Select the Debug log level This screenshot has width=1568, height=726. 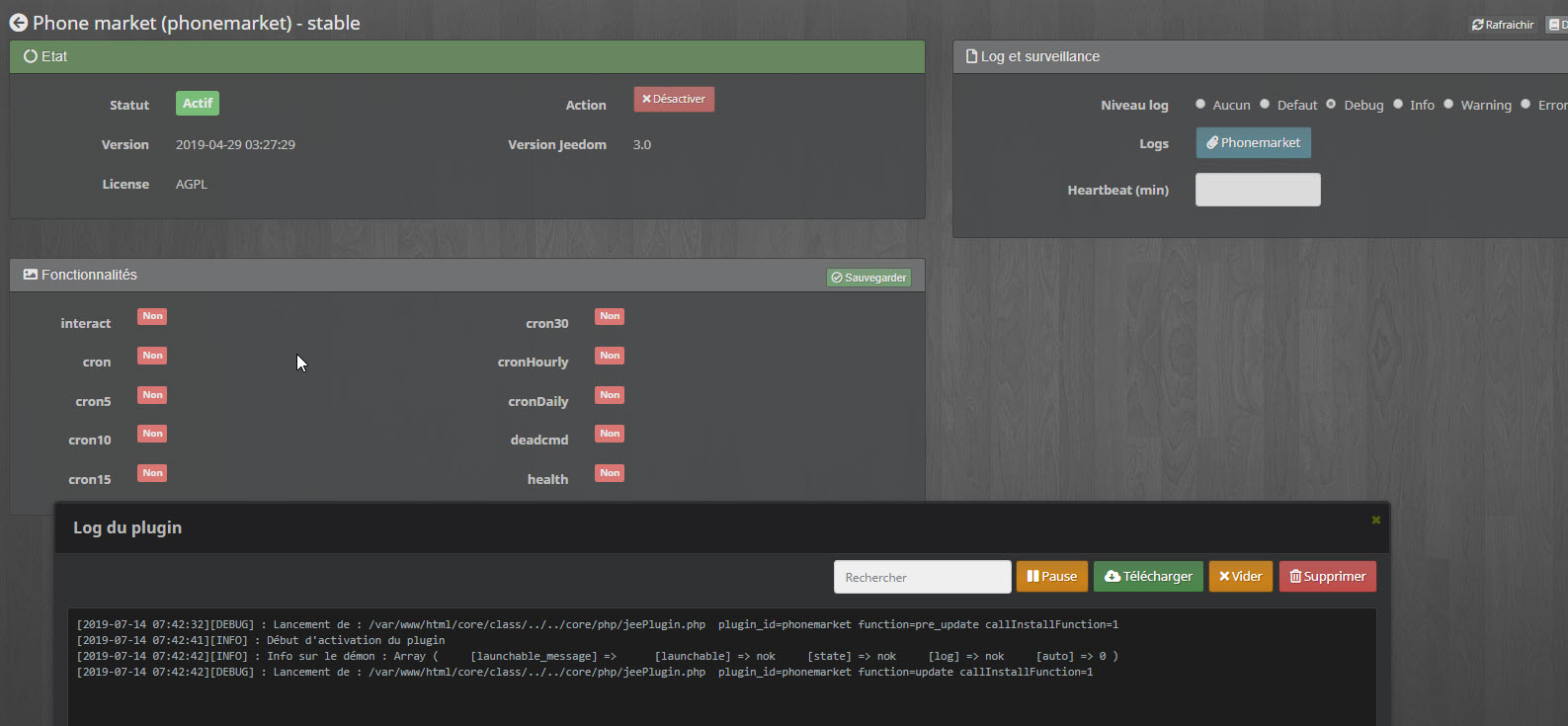(1331, 104)
